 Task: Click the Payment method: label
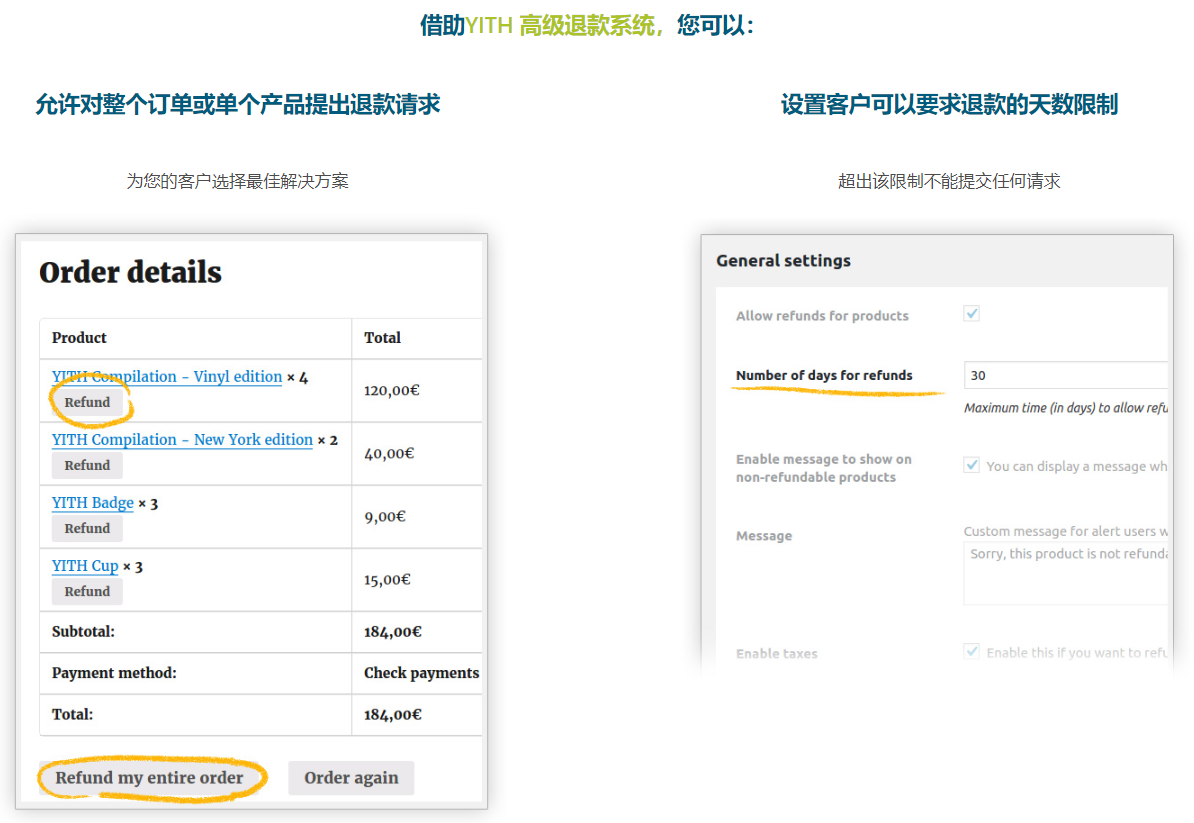[x=114, y=673]
